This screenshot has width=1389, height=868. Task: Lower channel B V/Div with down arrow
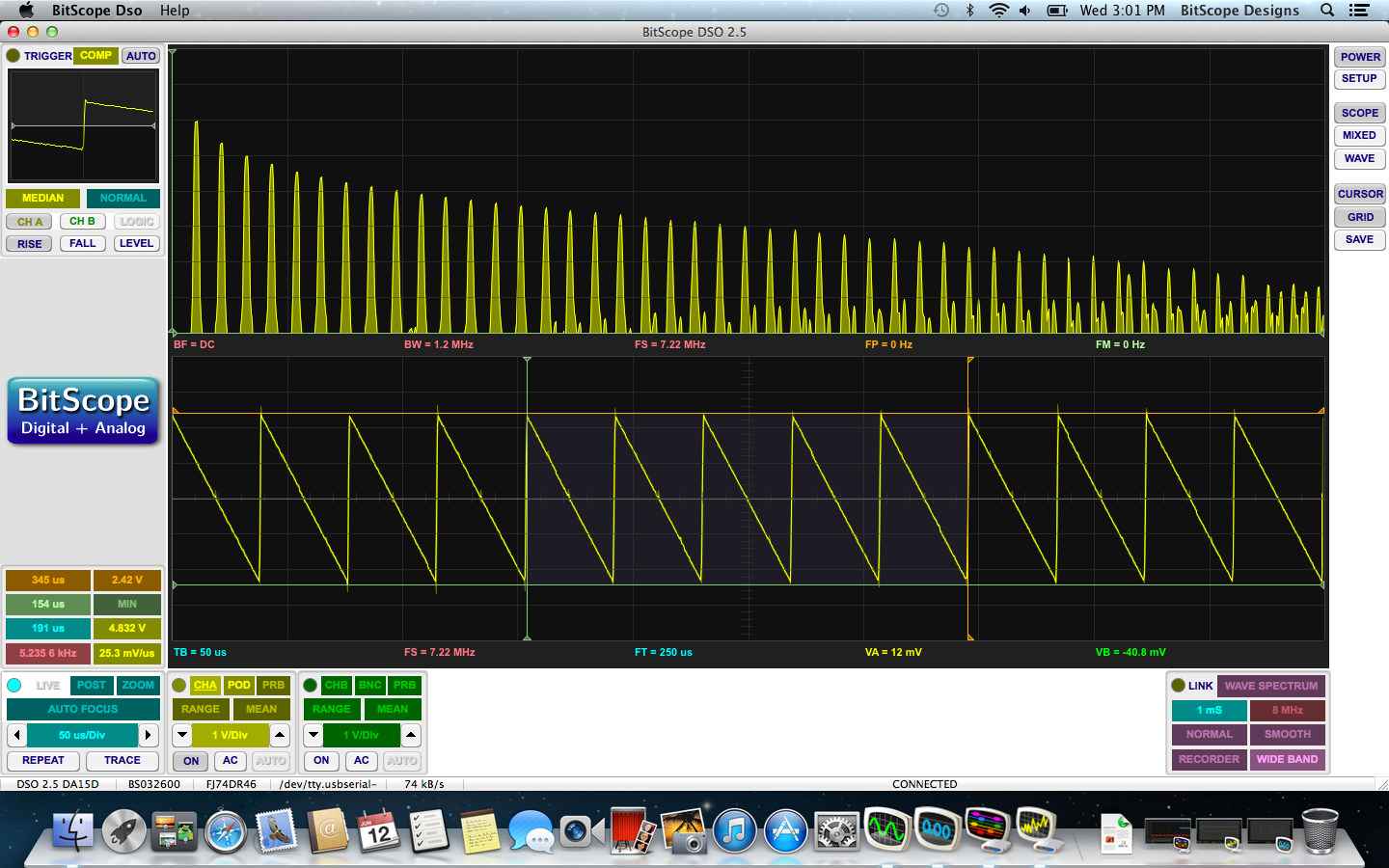click(313, 735)
